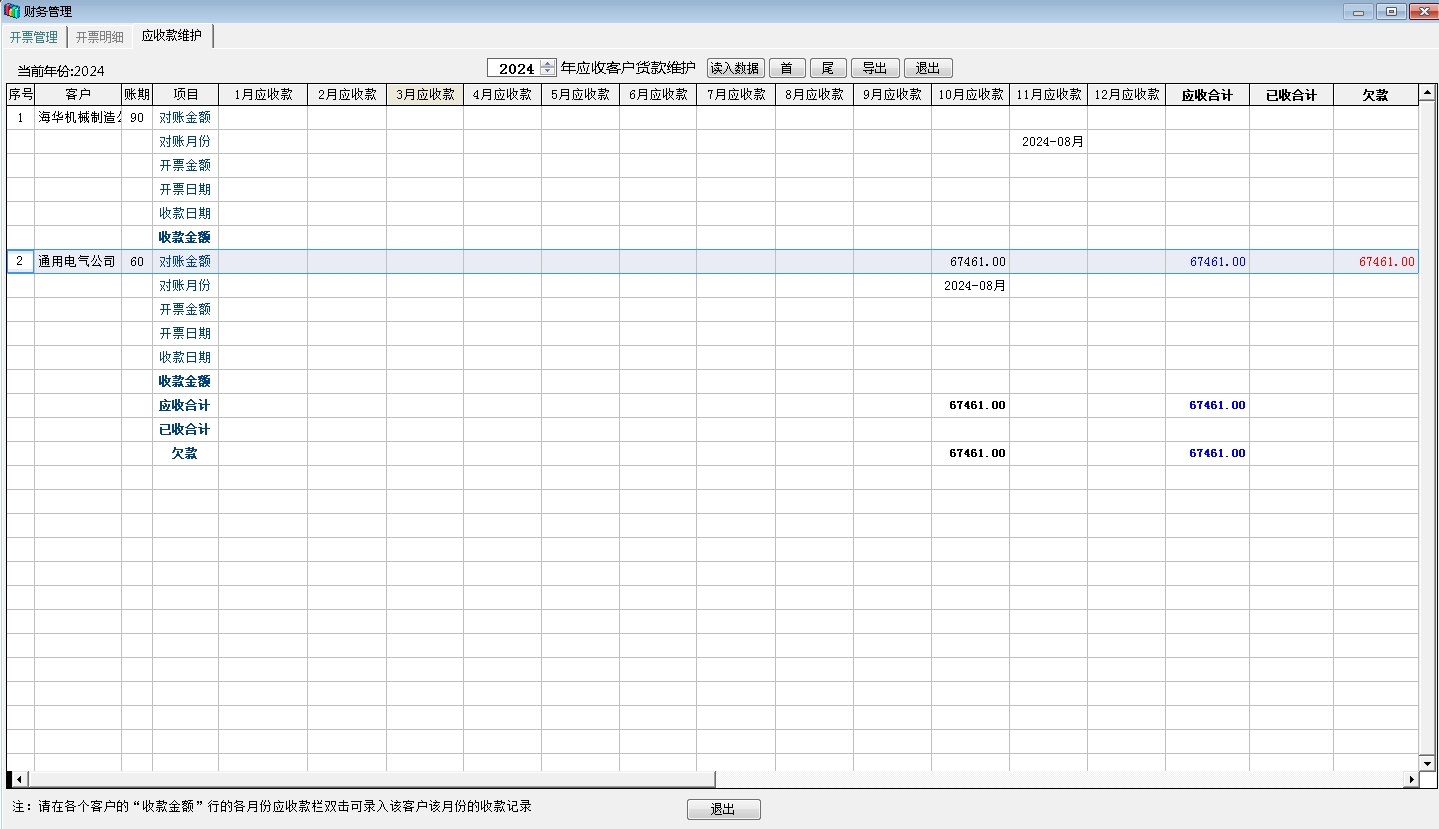Select the red 67461.00 欠款 cell
1439x829 pixels.
(x=1375, y=261)
